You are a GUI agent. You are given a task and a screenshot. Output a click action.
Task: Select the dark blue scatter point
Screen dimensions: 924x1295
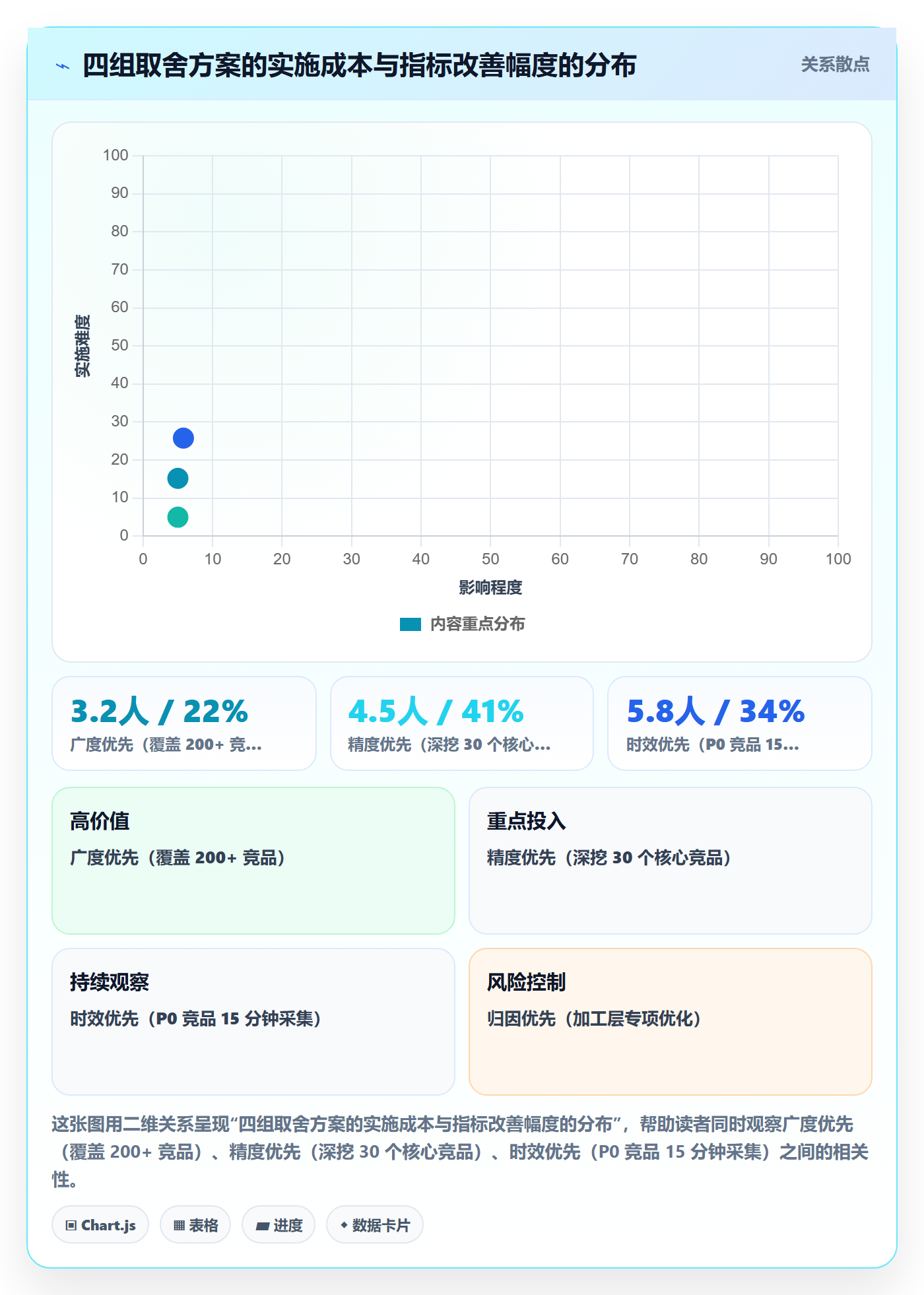183,438
